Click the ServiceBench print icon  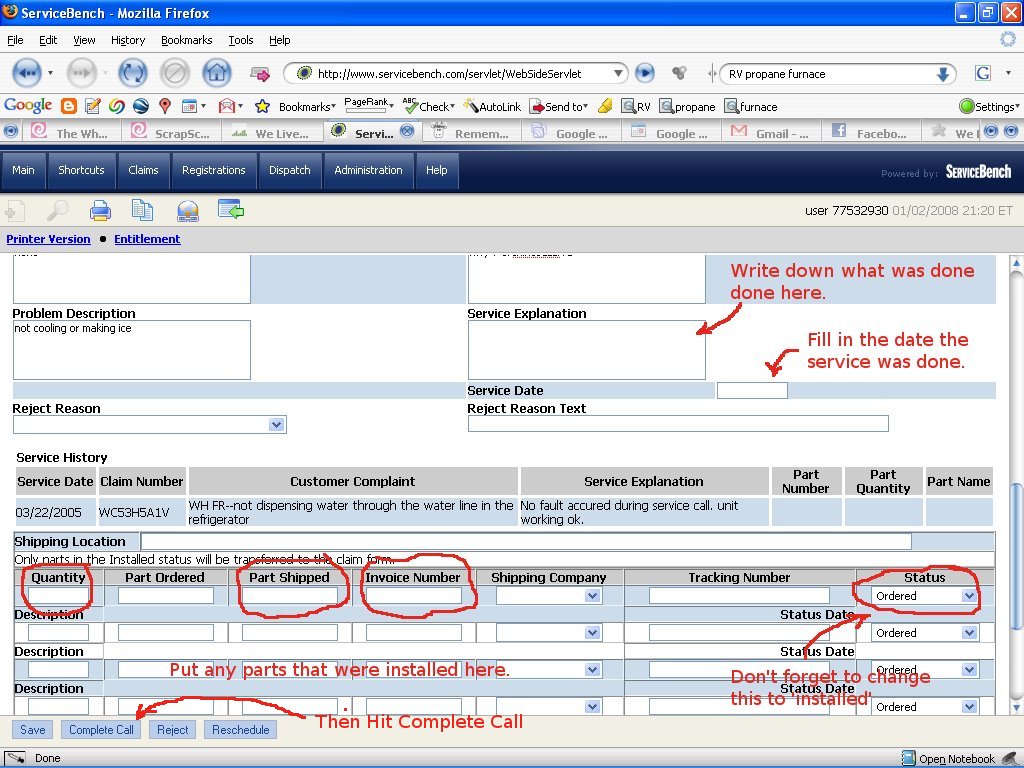click(100, 210)
